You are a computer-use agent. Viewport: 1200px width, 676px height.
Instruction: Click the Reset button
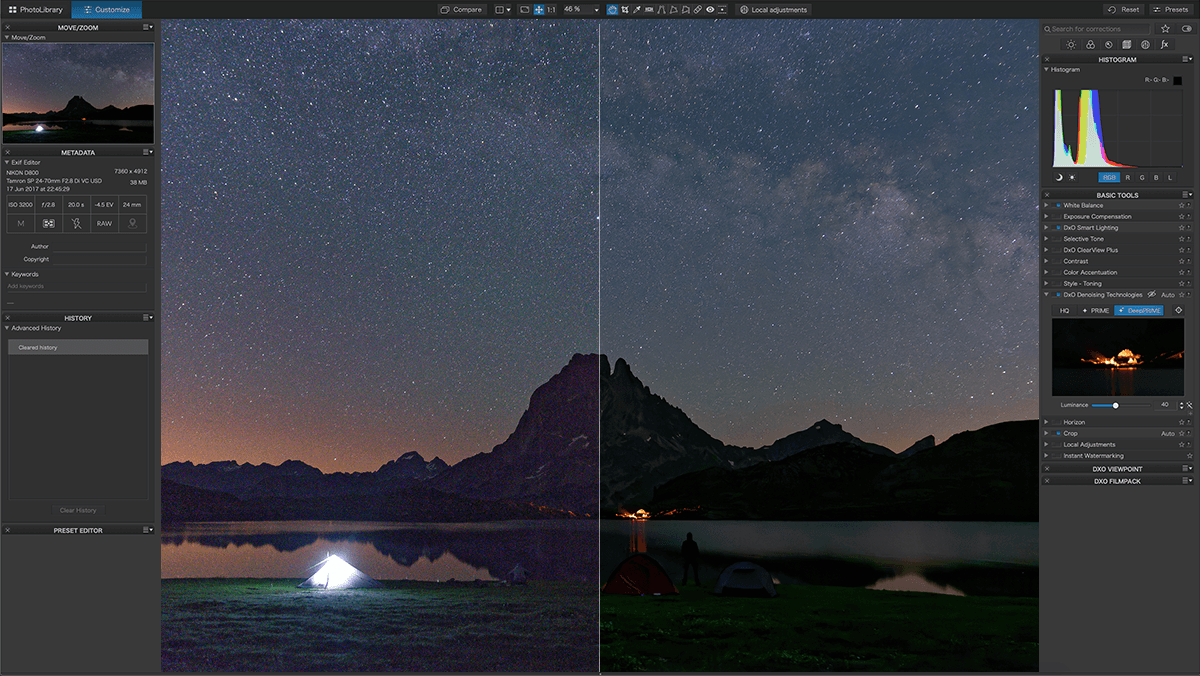1124,9
